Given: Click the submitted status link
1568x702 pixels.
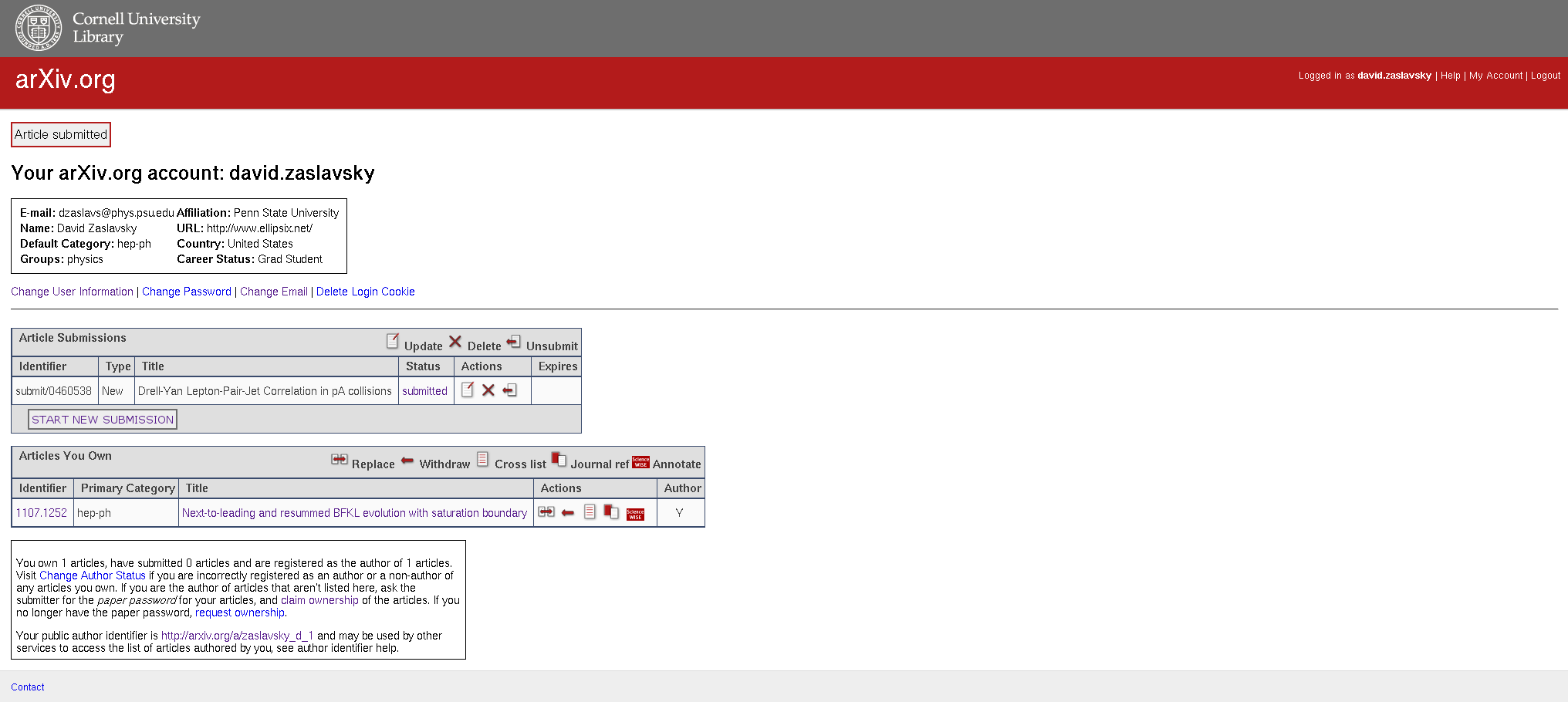Looking at the screenshot, I should coord(424,391).
